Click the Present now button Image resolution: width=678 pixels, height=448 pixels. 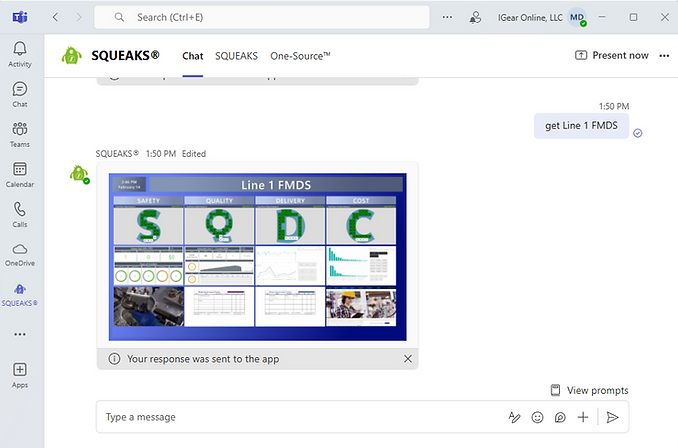(611, 56)
